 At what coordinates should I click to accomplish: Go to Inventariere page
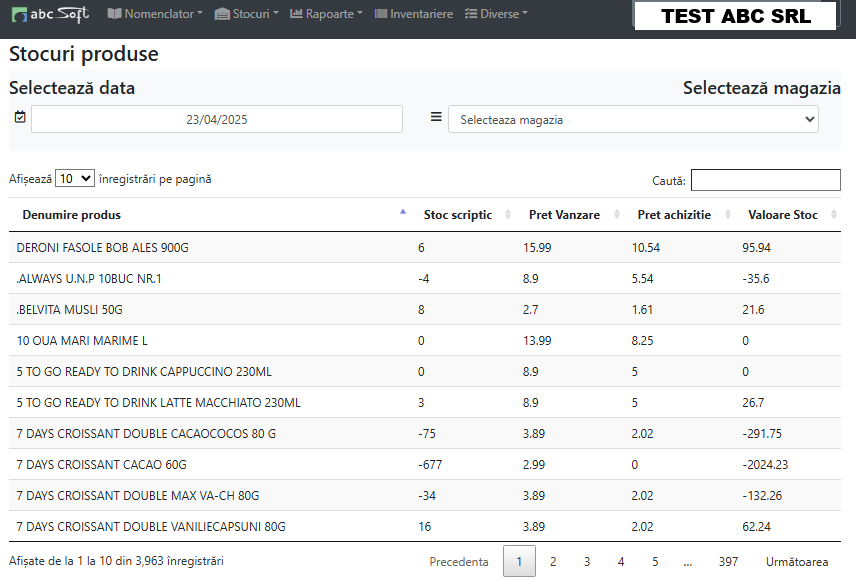[x=413, y=14]
